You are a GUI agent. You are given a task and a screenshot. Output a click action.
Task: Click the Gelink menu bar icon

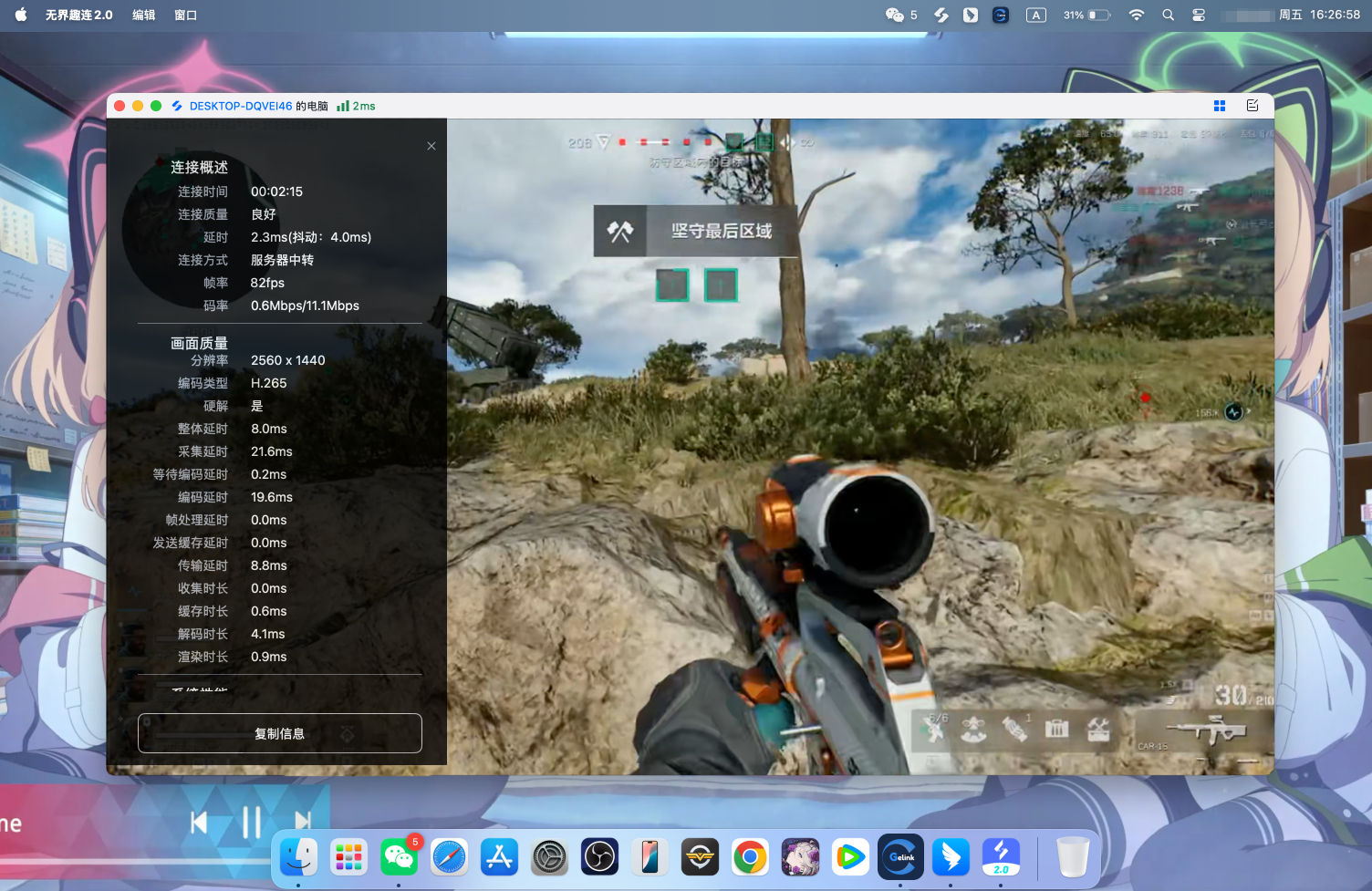point(1001,15)
